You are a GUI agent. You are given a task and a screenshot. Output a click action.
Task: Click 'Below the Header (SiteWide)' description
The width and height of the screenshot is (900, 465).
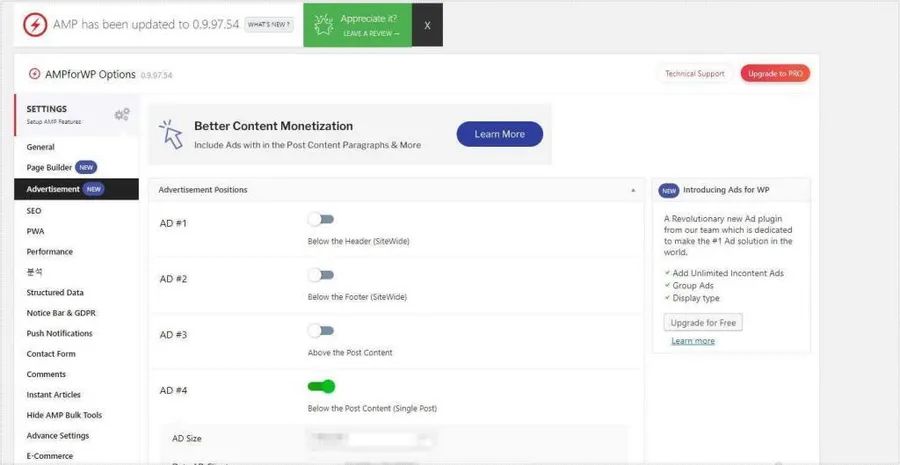click(358, 241)
